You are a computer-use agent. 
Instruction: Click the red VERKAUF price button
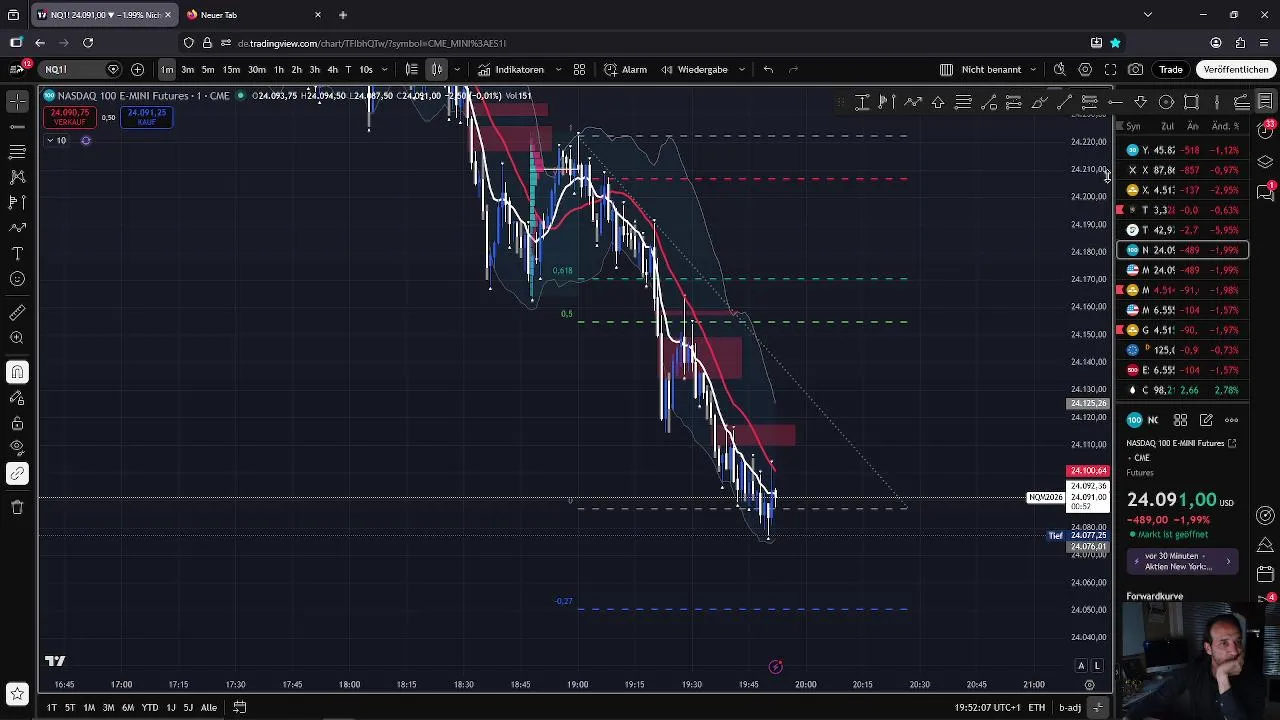(70, 117)
